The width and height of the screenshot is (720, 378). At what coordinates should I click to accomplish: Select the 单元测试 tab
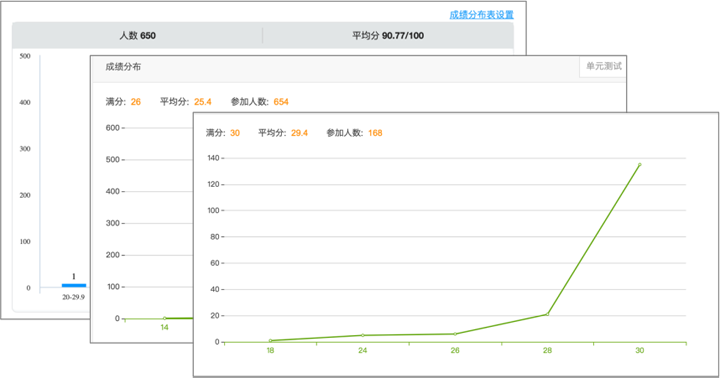pos(603,67)
